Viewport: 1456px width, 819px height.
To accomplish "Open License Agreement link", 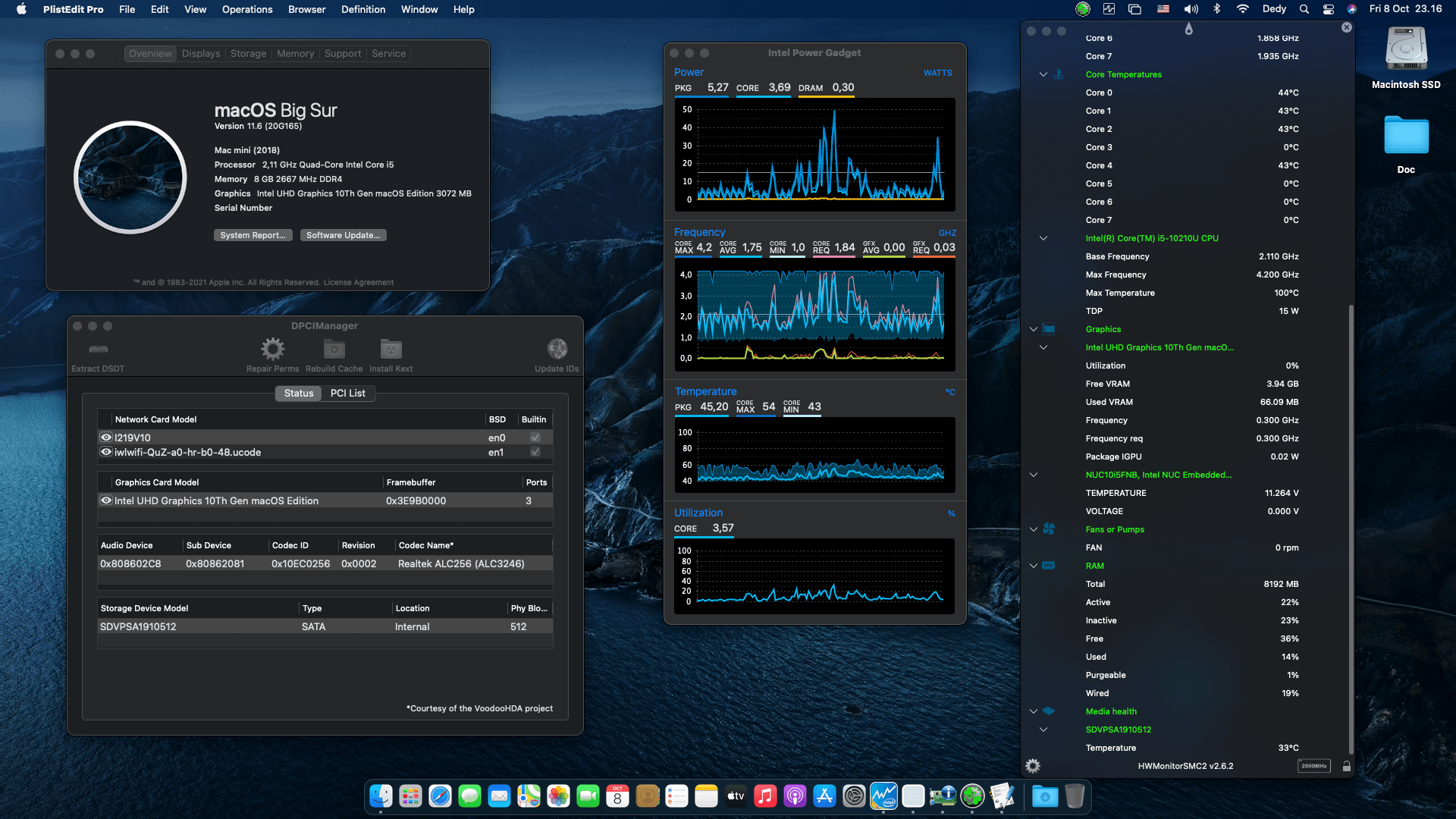I will point(359,282).
